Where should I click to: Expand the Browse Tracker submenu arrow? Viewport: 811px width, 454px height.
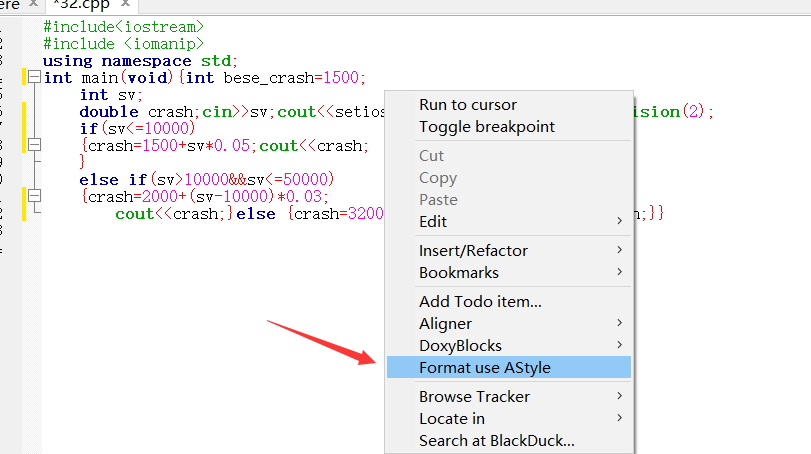620,396
